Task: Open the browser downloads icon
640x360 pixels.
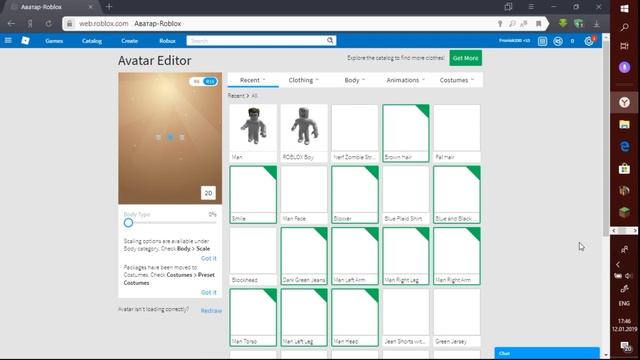Action: pyautogui.click(x=596, y=24)
